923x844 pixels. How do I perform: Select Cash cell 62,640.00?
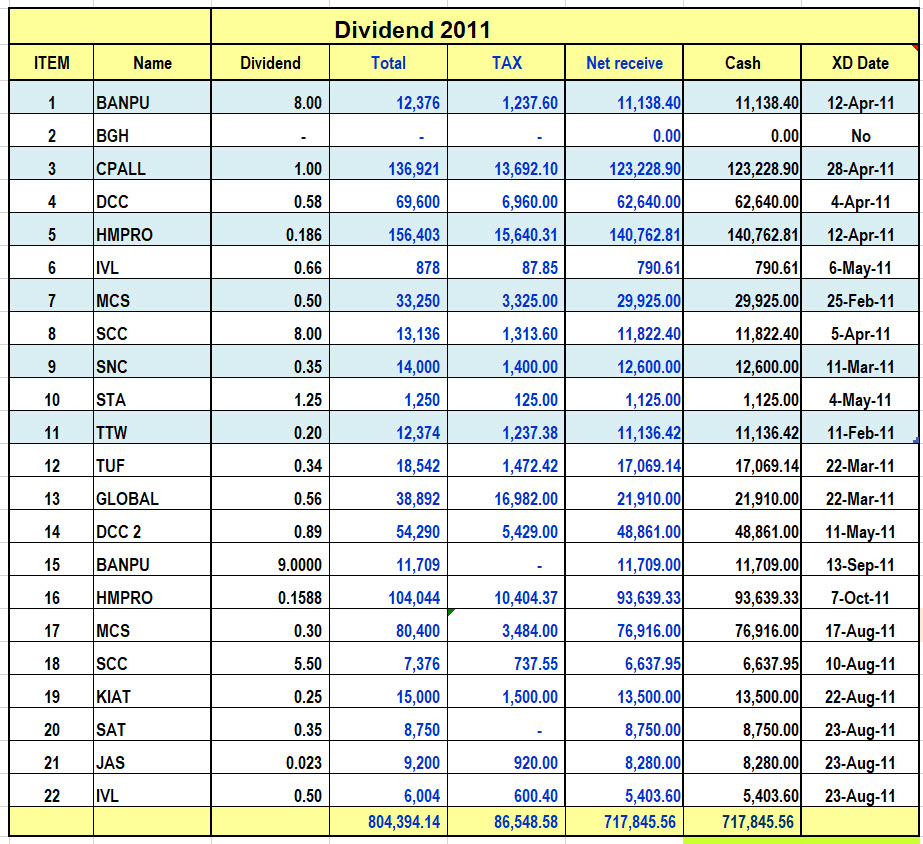(742, 197)
